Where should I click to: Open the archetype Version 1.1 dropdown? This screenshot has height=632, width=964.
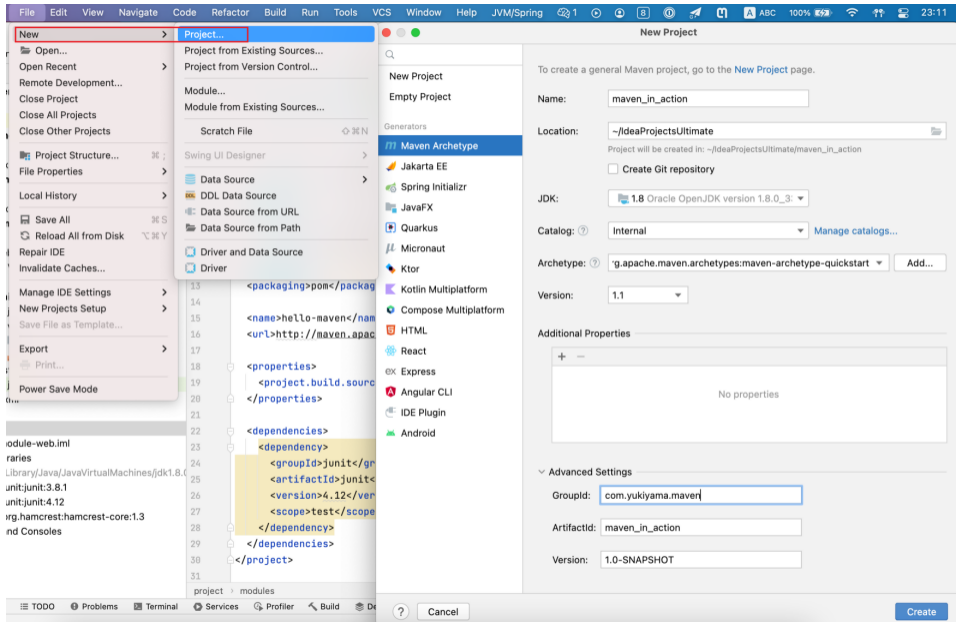647,295
